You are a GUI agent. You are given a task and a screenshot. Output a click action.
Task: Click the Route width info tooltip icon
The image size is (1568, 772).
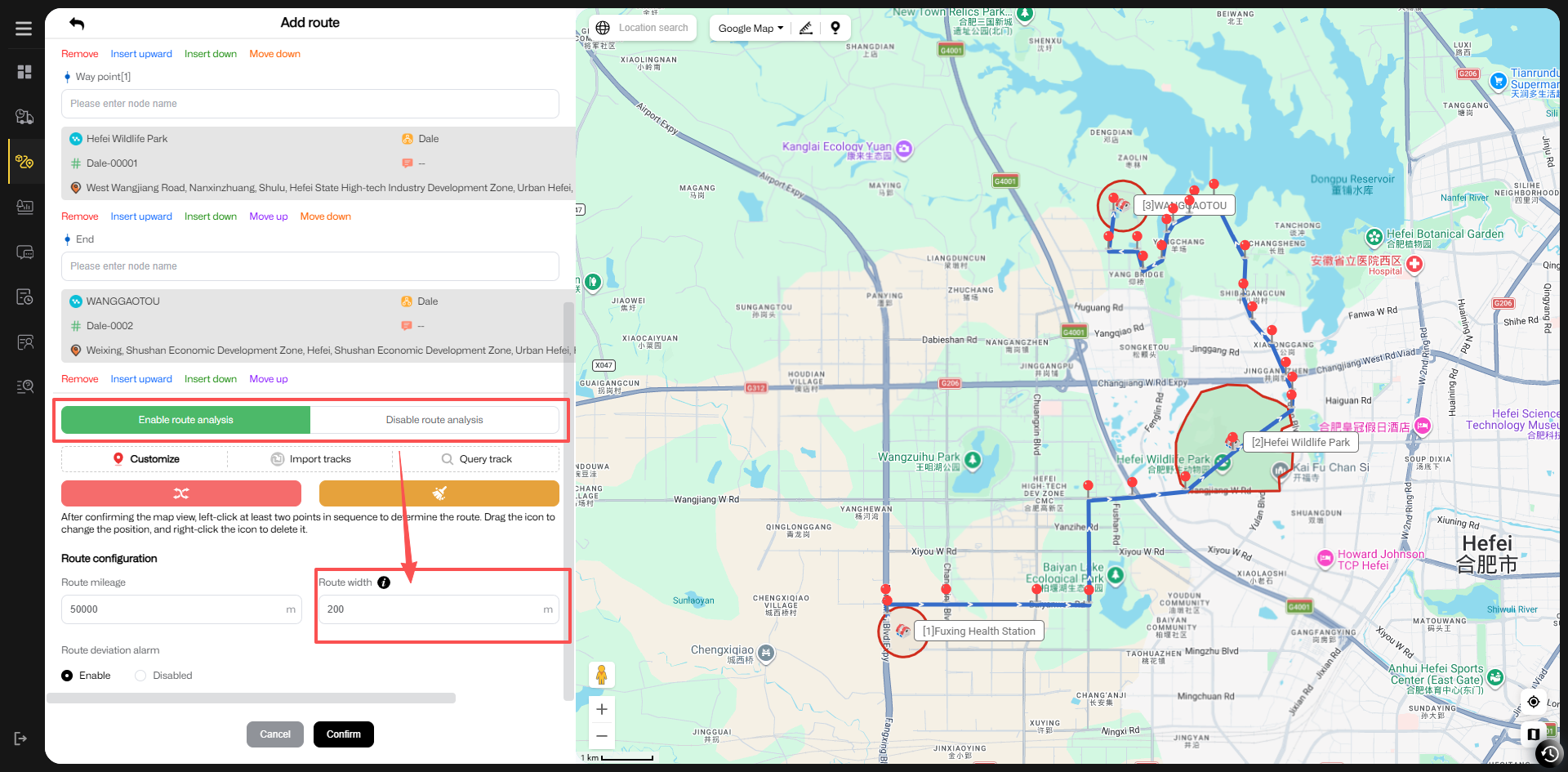coord(384,582)
